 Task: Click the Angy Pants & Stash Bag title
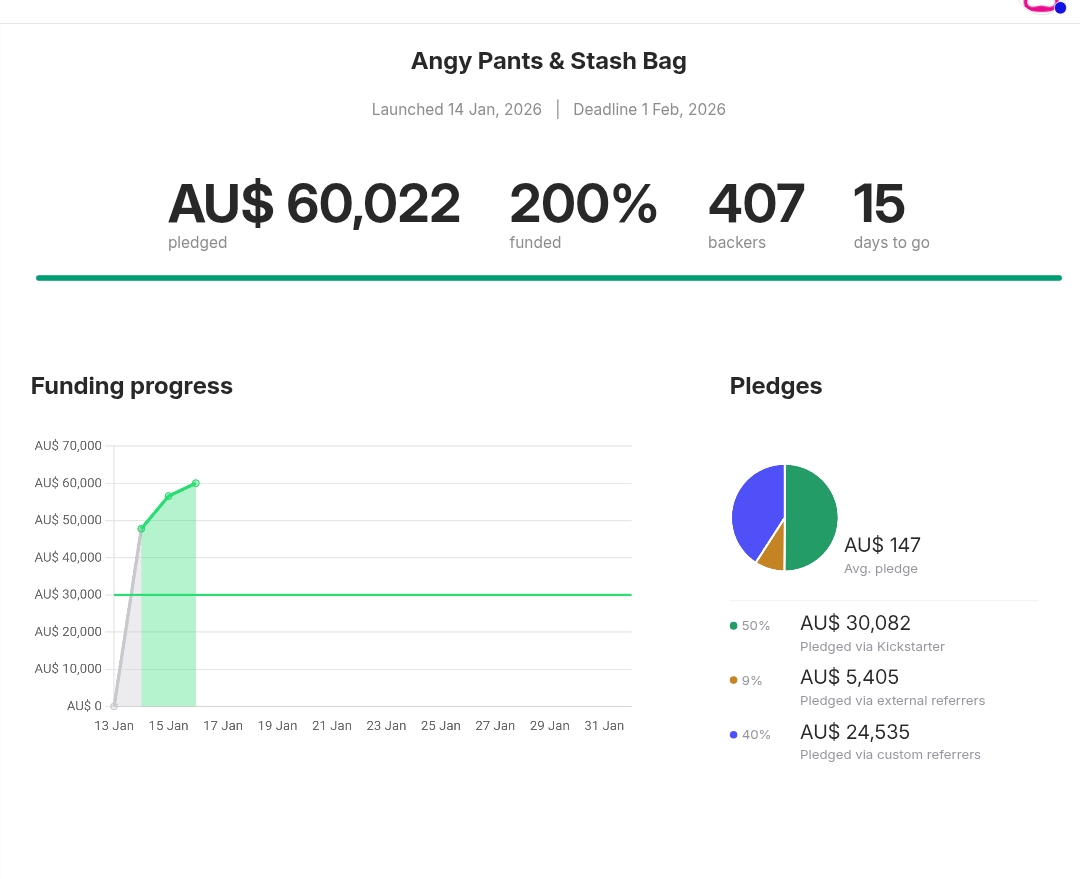click(548, 61)
